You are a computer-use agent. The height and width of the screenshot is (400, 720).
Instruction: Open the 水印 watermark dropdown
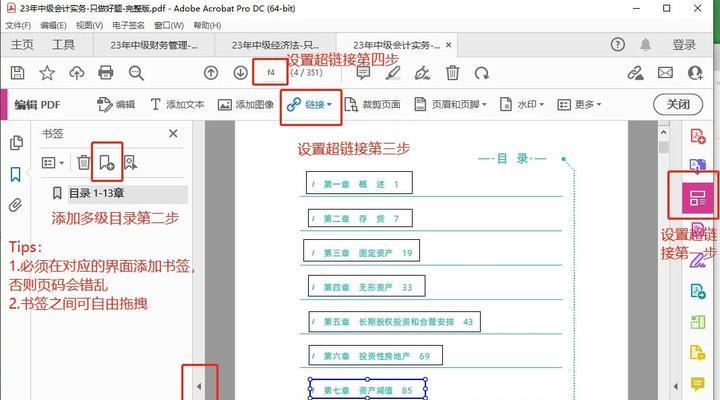coord(522,105)
